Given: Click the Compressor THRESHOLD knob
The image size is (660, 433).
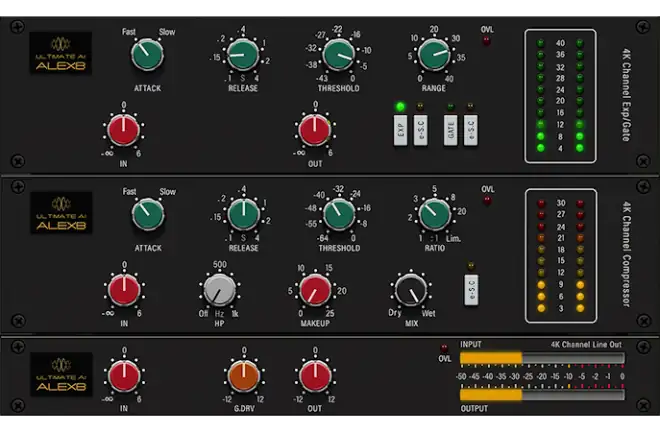Looking at the screenshot, I should point(339,215).
